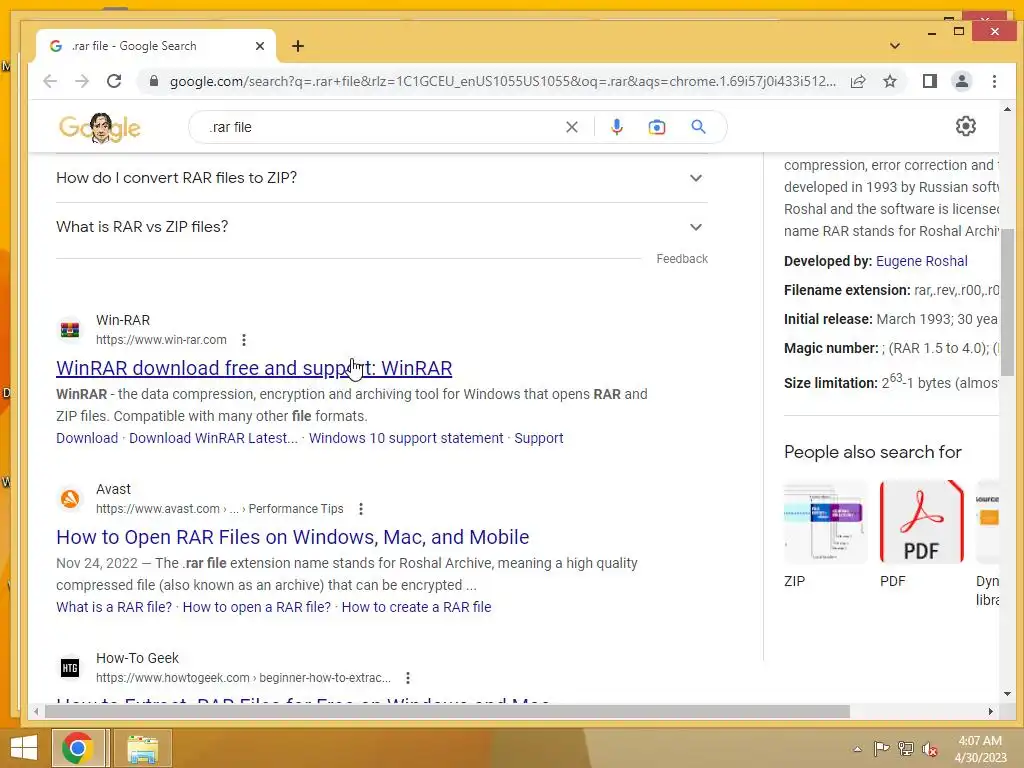Click the Google doodle logo
The image size is (1024, 768).
click(x=99, y=127)
